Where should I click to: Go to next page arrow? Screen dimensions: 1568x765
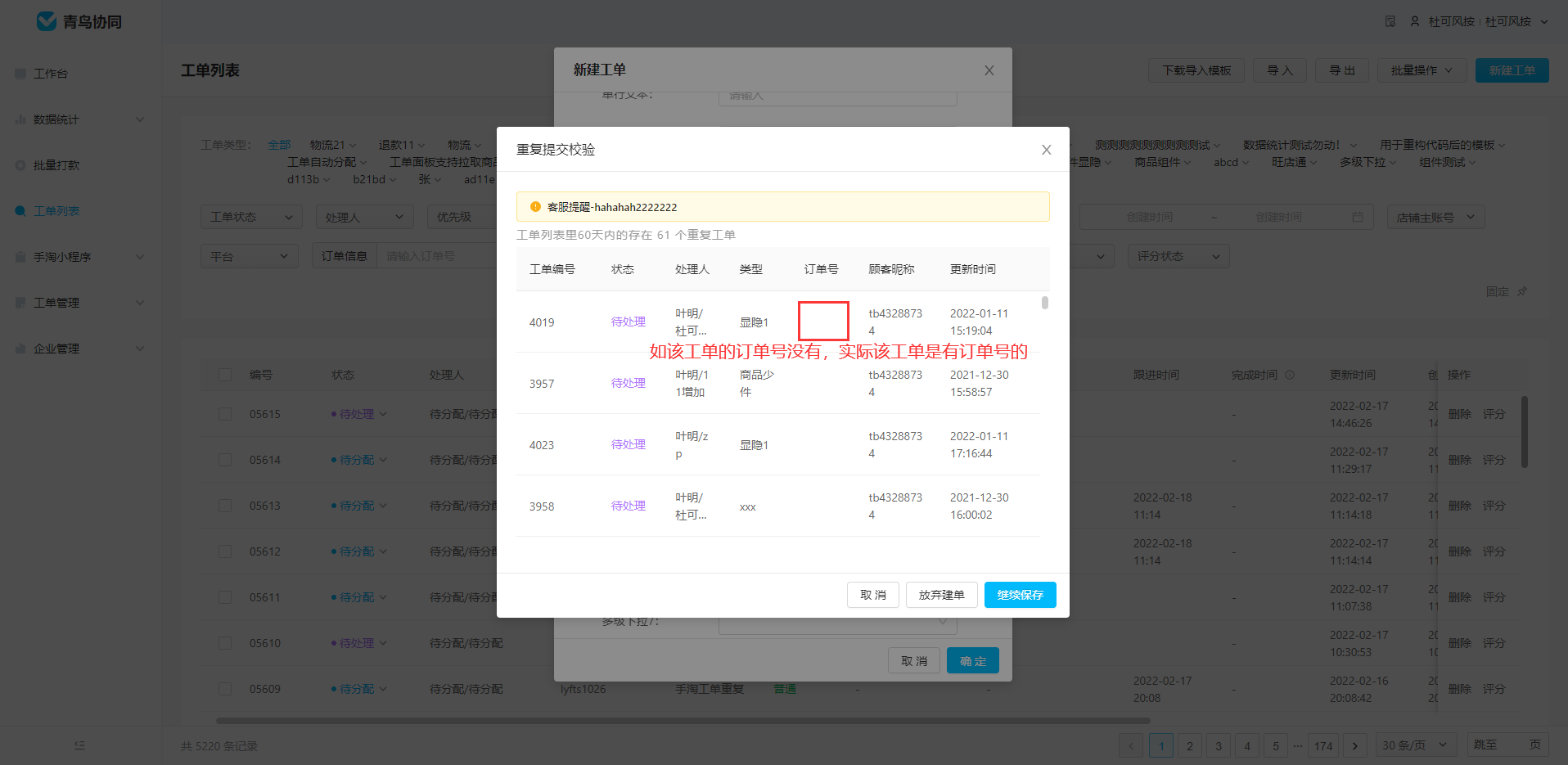click(x=1355, y=745)
